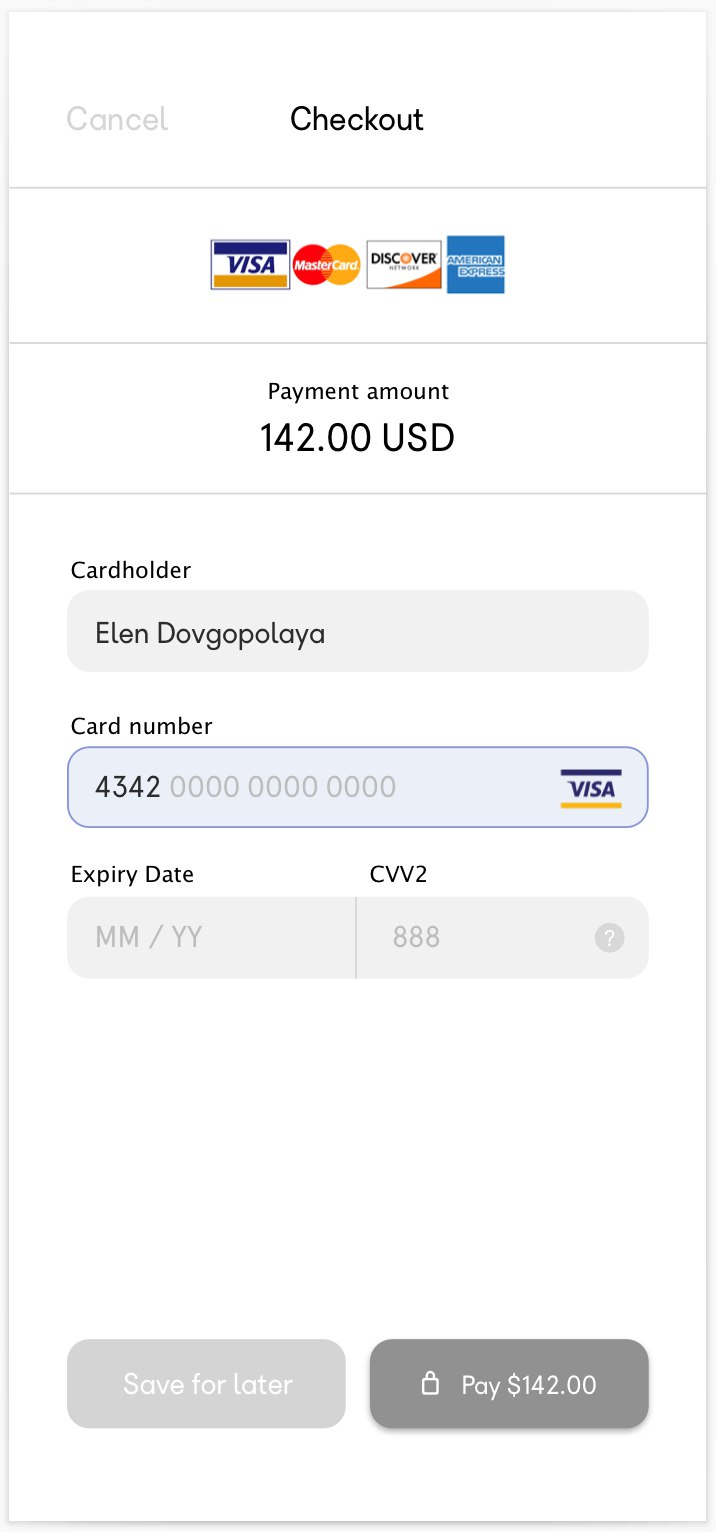Click the Card number label

[x=142, y=726]
